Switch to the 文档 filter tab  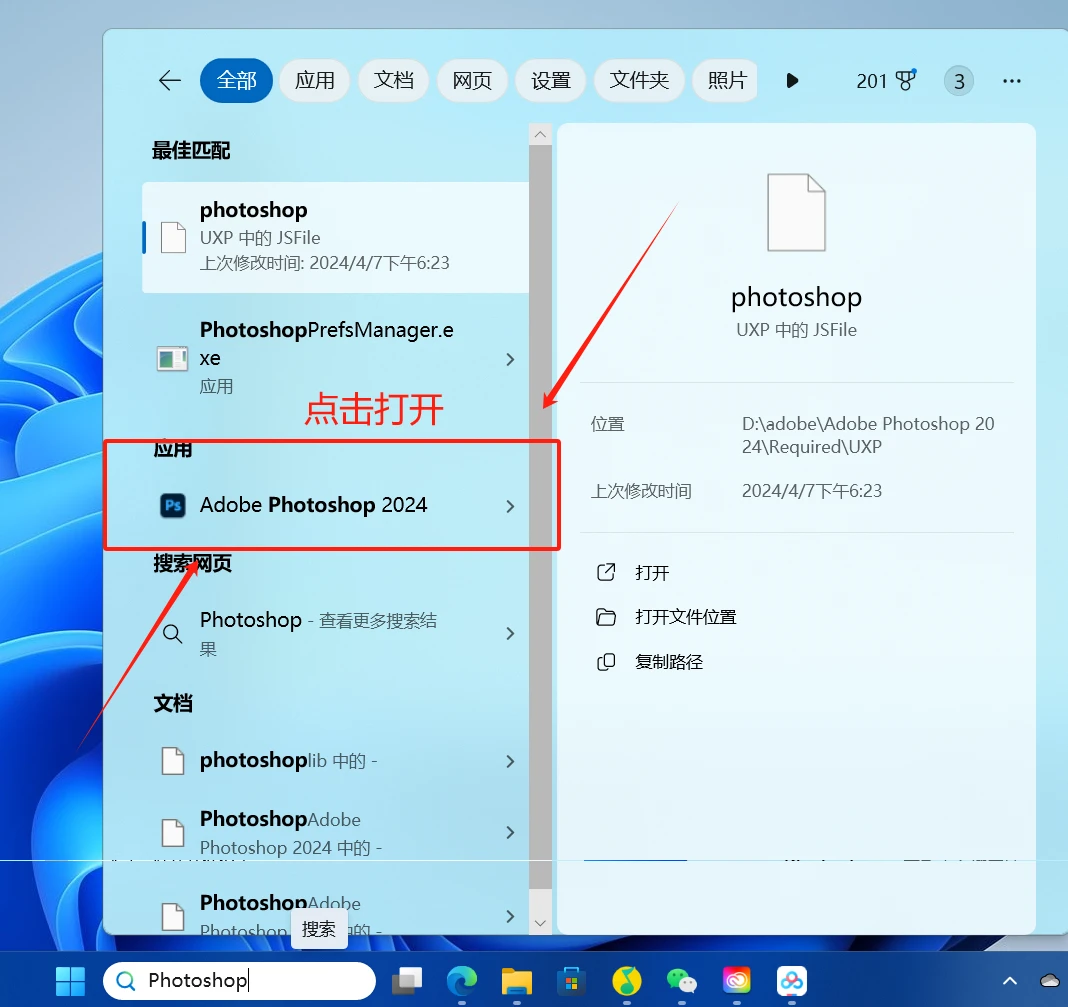(x=394, y=80)
